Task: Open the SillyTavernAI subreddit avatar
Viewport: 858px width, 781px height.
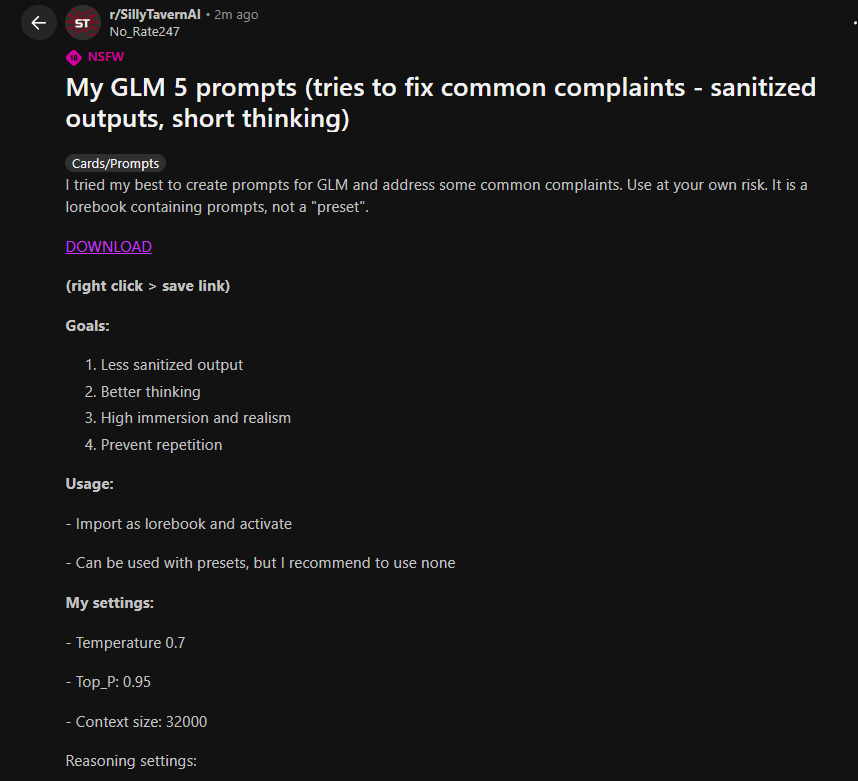Action: [83, 23]
